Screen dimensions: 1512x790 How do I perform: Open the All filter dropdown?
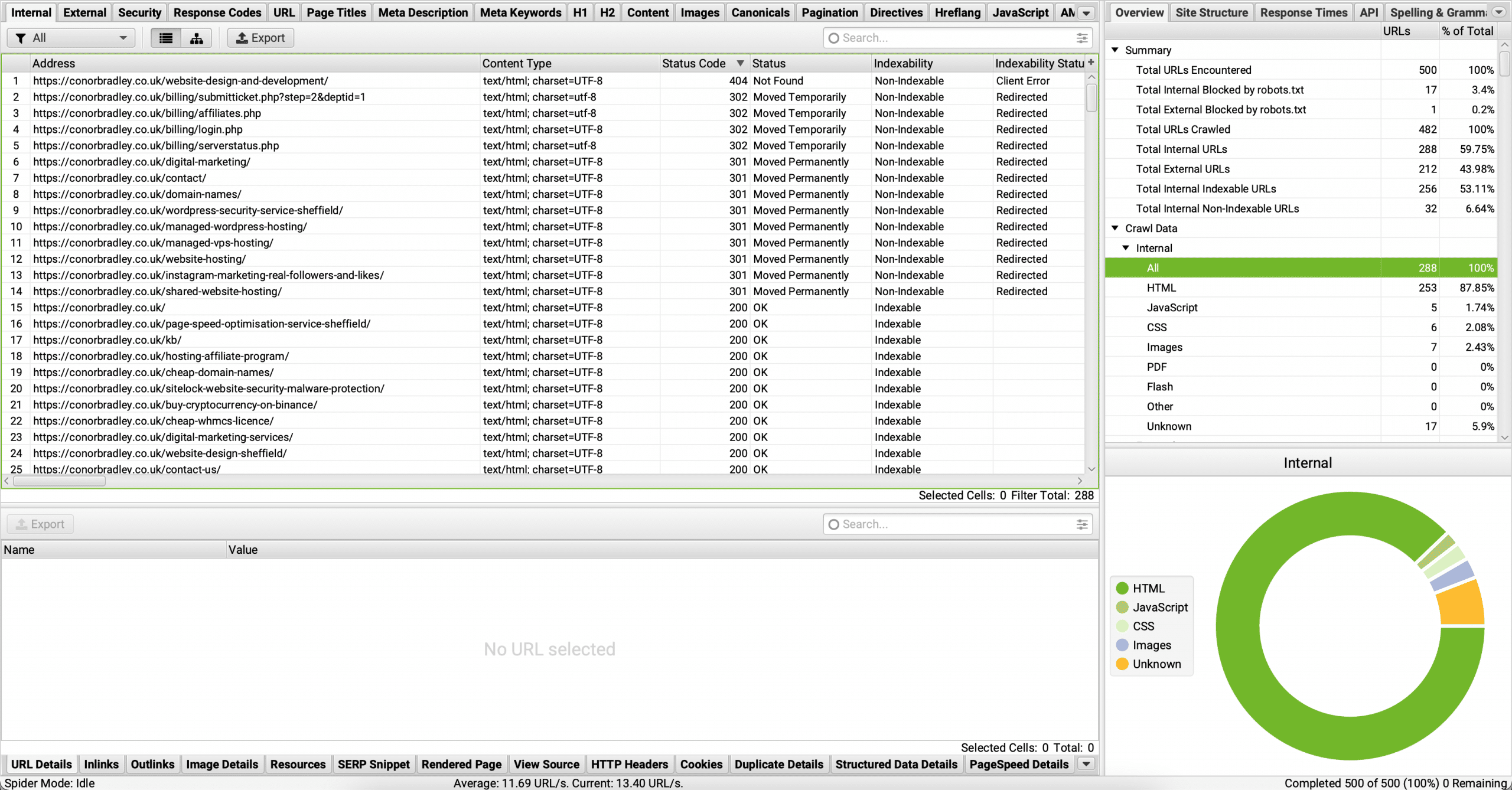tap(71, 38)
